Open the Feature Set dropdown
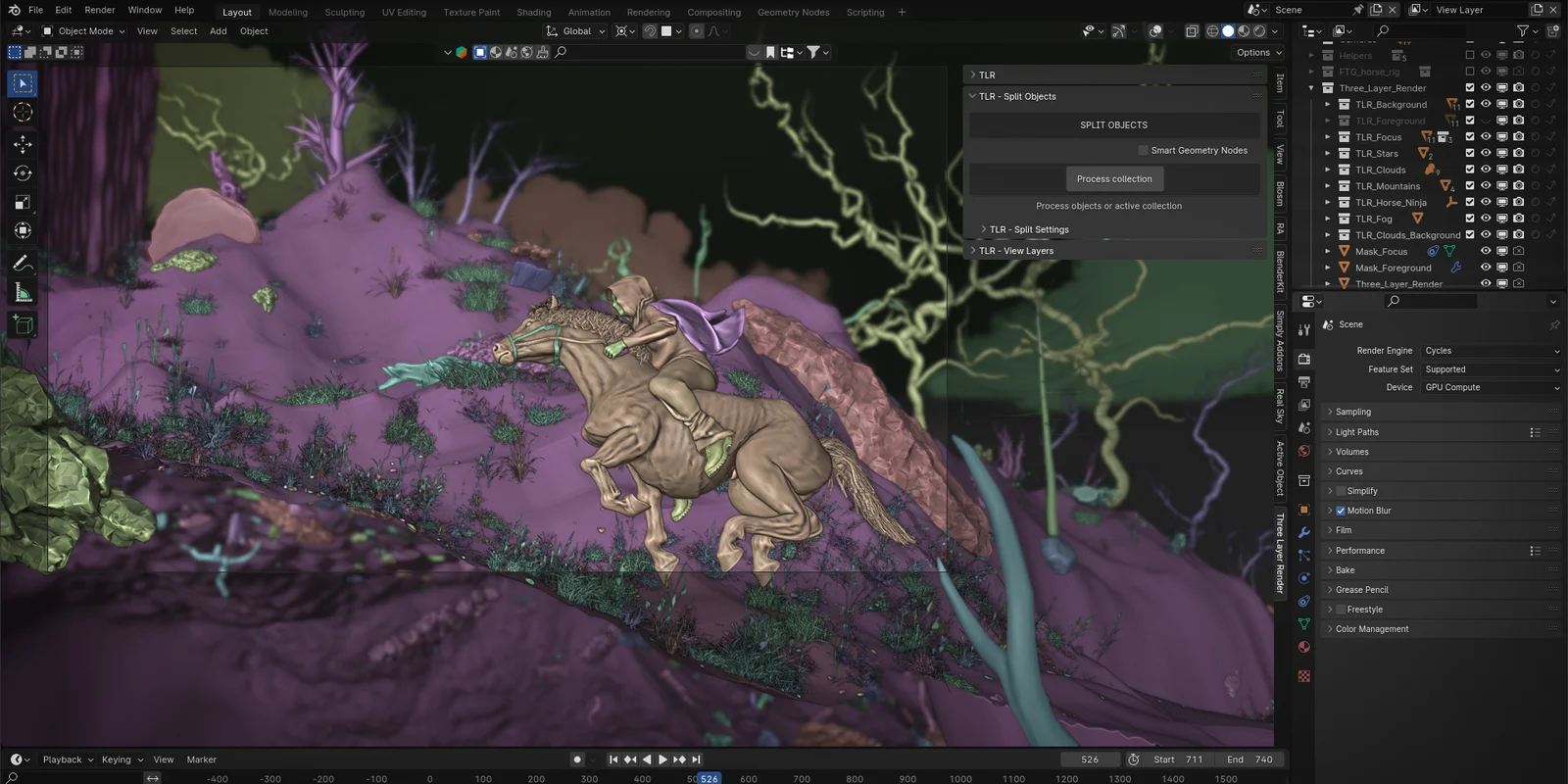This screenshot has width=1568, height=784. pos(1491,369)
